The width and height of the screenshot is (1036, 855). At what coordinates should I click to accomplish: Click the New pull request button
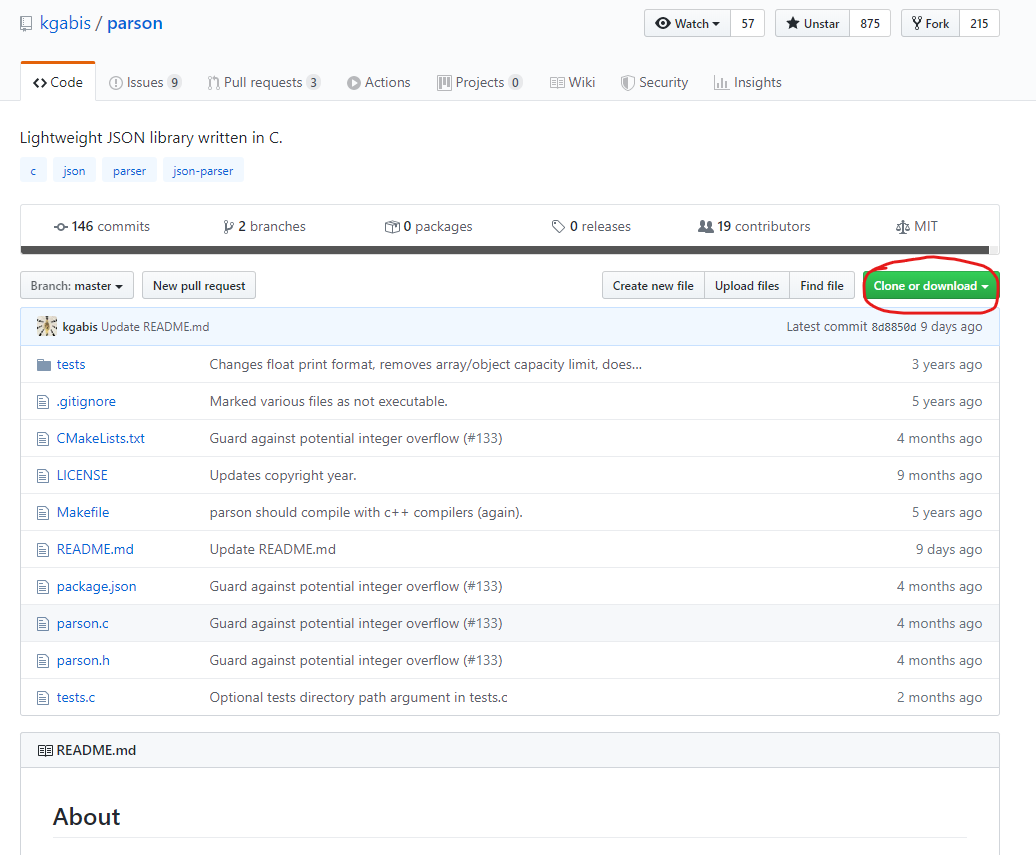pyautogui.click(x=199, y=285)
